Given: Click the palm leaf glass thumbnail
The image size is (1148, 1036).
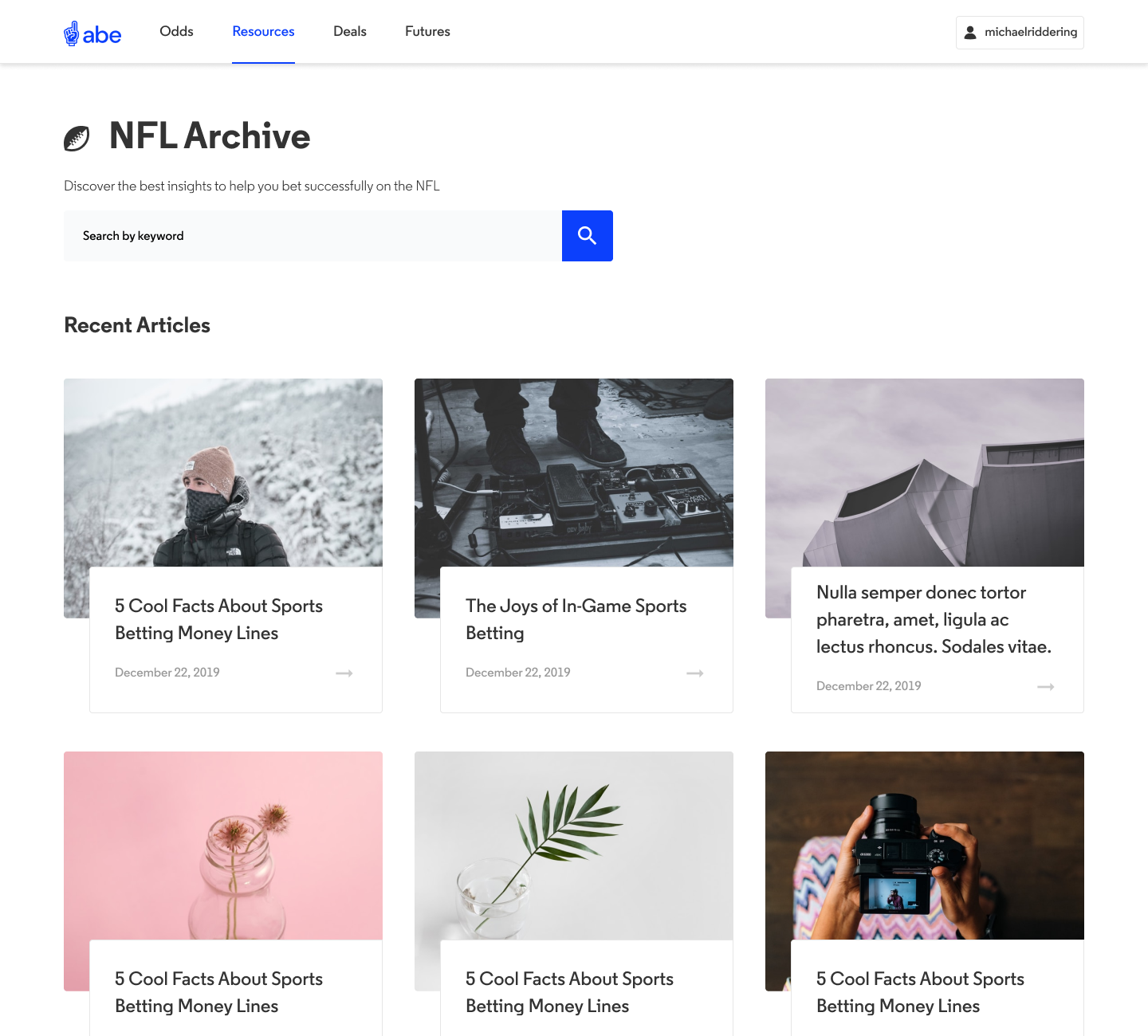Looking at the screenshot, I should pos(574,846).
